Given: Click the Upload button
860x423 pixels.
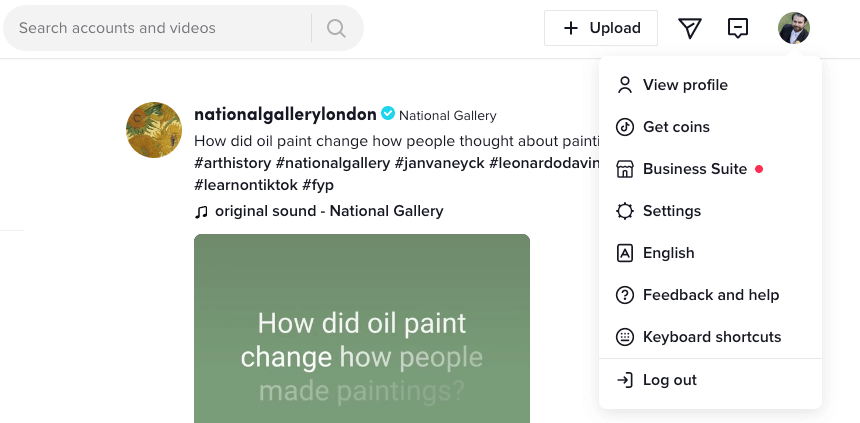Looking at the screenshot, I should coord(601,28).
